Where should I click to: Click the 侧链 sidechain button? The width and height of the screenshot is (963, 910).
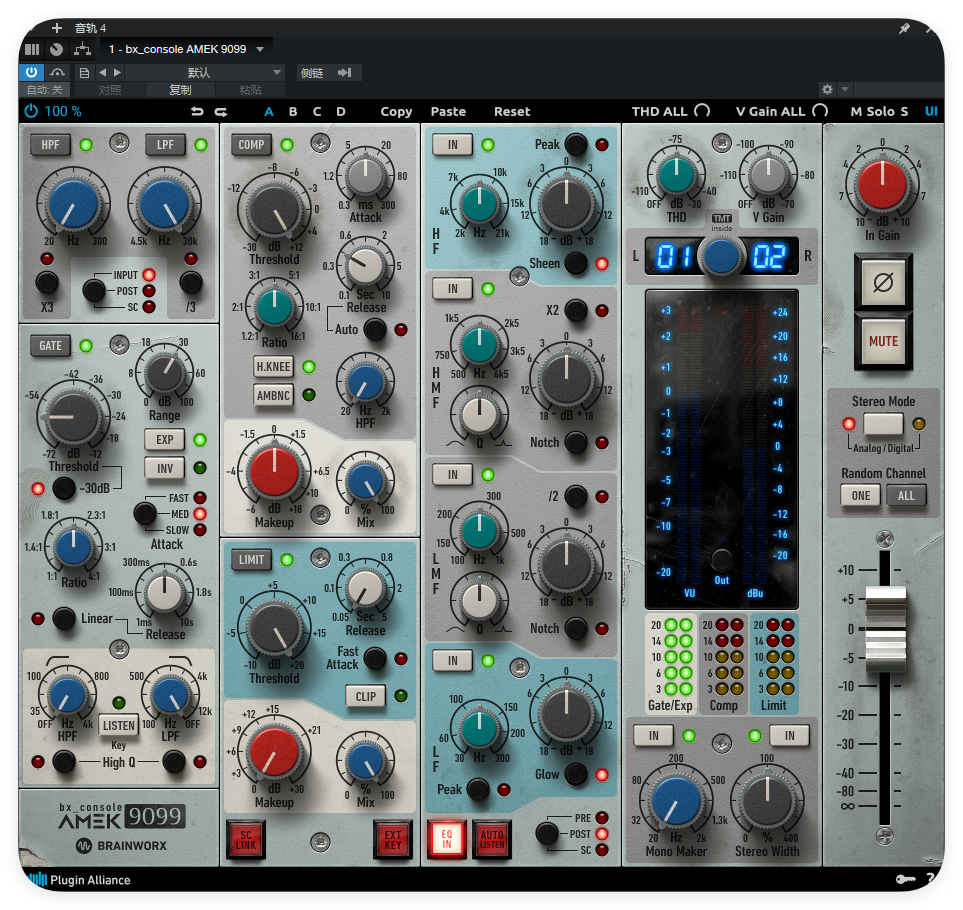click(x=312, y=72)
